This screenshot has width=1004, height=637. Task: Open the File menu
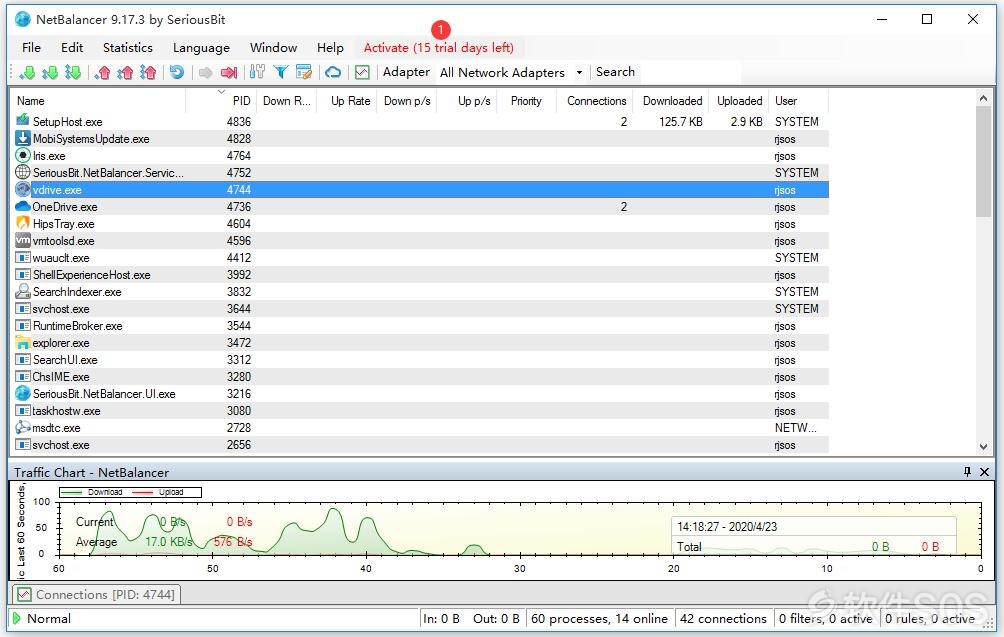point(31,47)
